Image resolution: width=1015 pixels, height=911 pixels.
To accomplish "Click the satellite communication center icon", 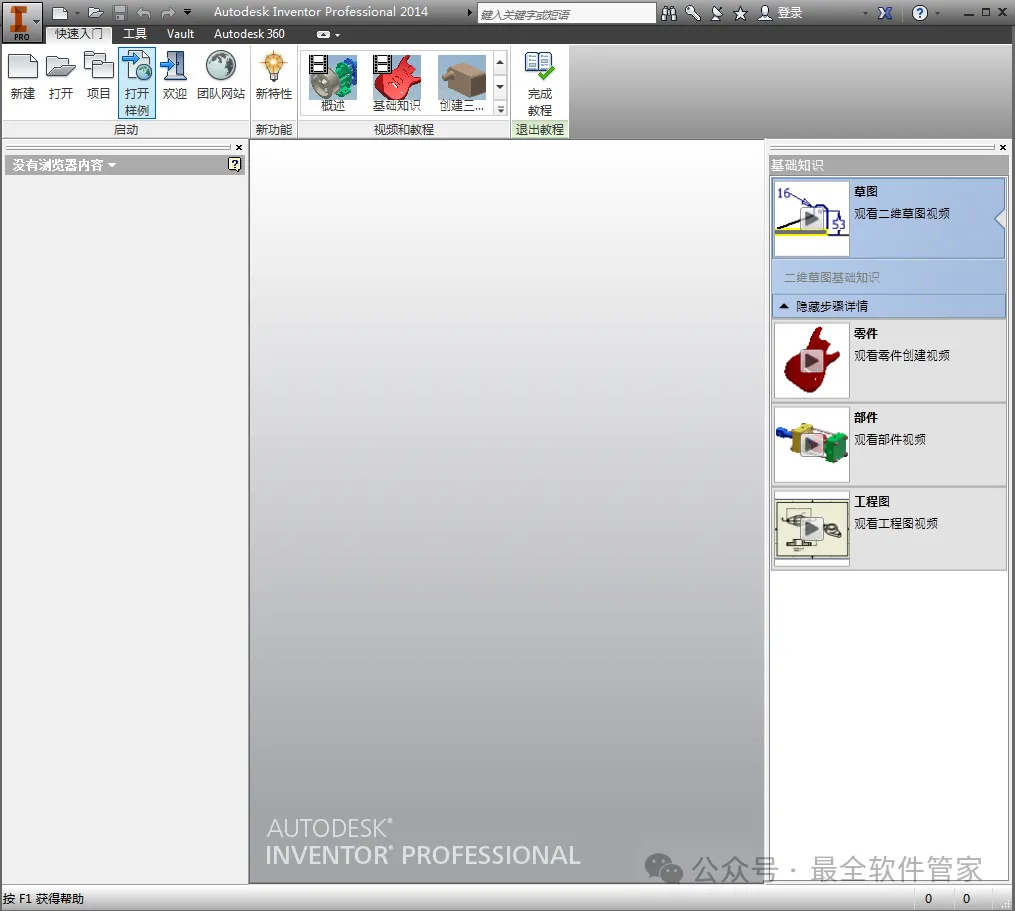I will (x=717, y=13).
